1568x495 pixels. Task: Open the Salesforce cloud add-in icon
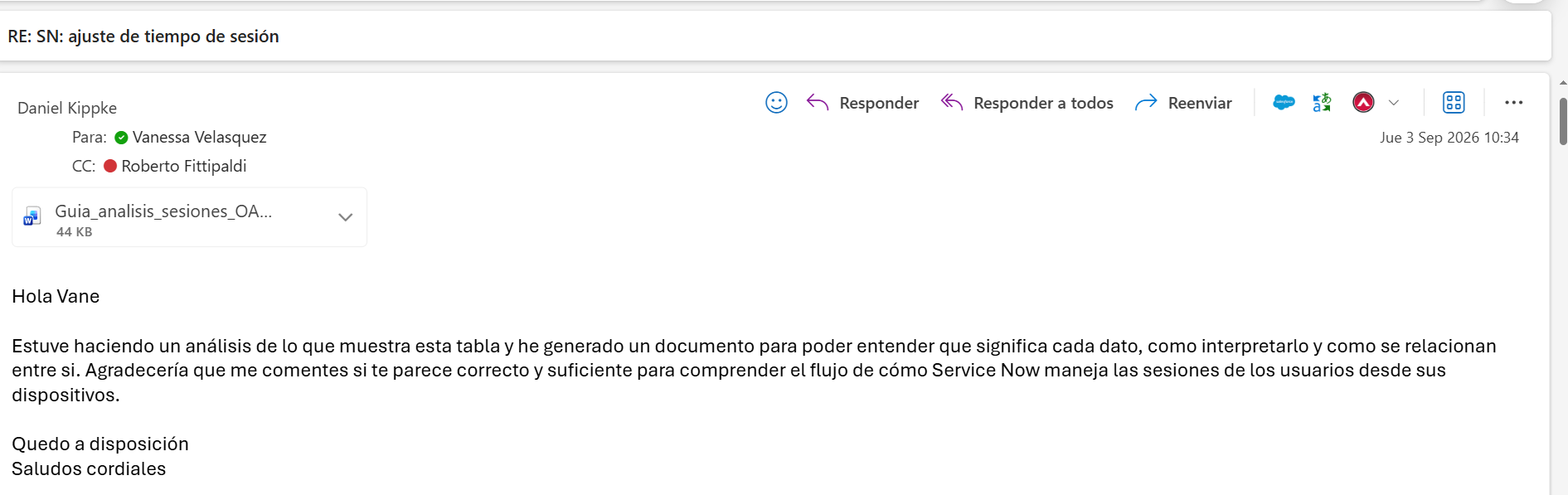1284,103
